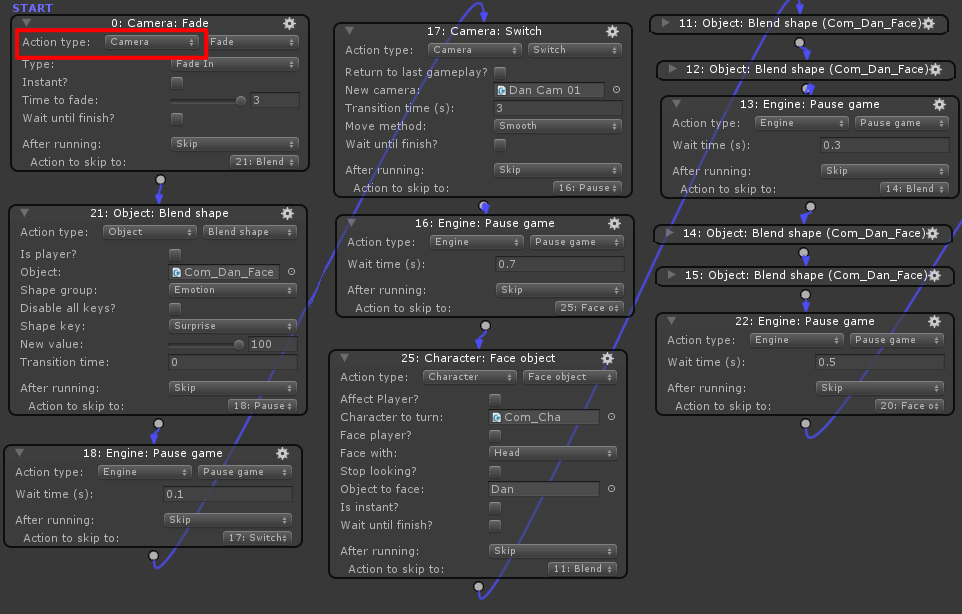Click the Transition time field in node 21
The image size is (962, 614).
pyautogui.click(x=233, y=363)
